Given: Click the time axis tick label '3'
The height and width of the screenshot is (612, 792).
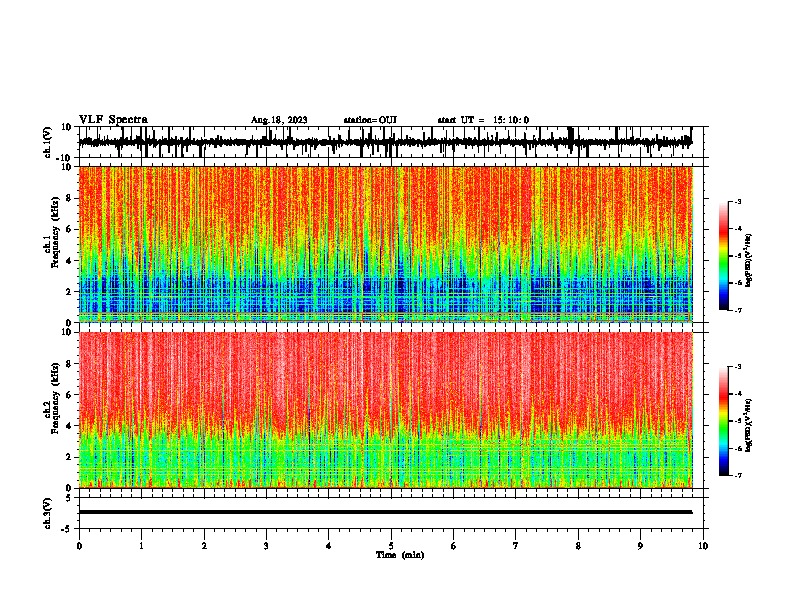Looking at the screenshot, I should tap(266, 546).
